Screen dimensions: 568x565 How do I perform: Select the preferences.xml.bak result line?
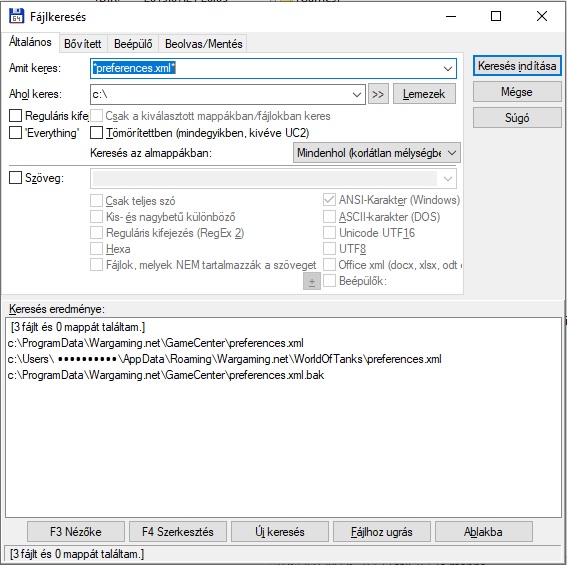[166, 375]
